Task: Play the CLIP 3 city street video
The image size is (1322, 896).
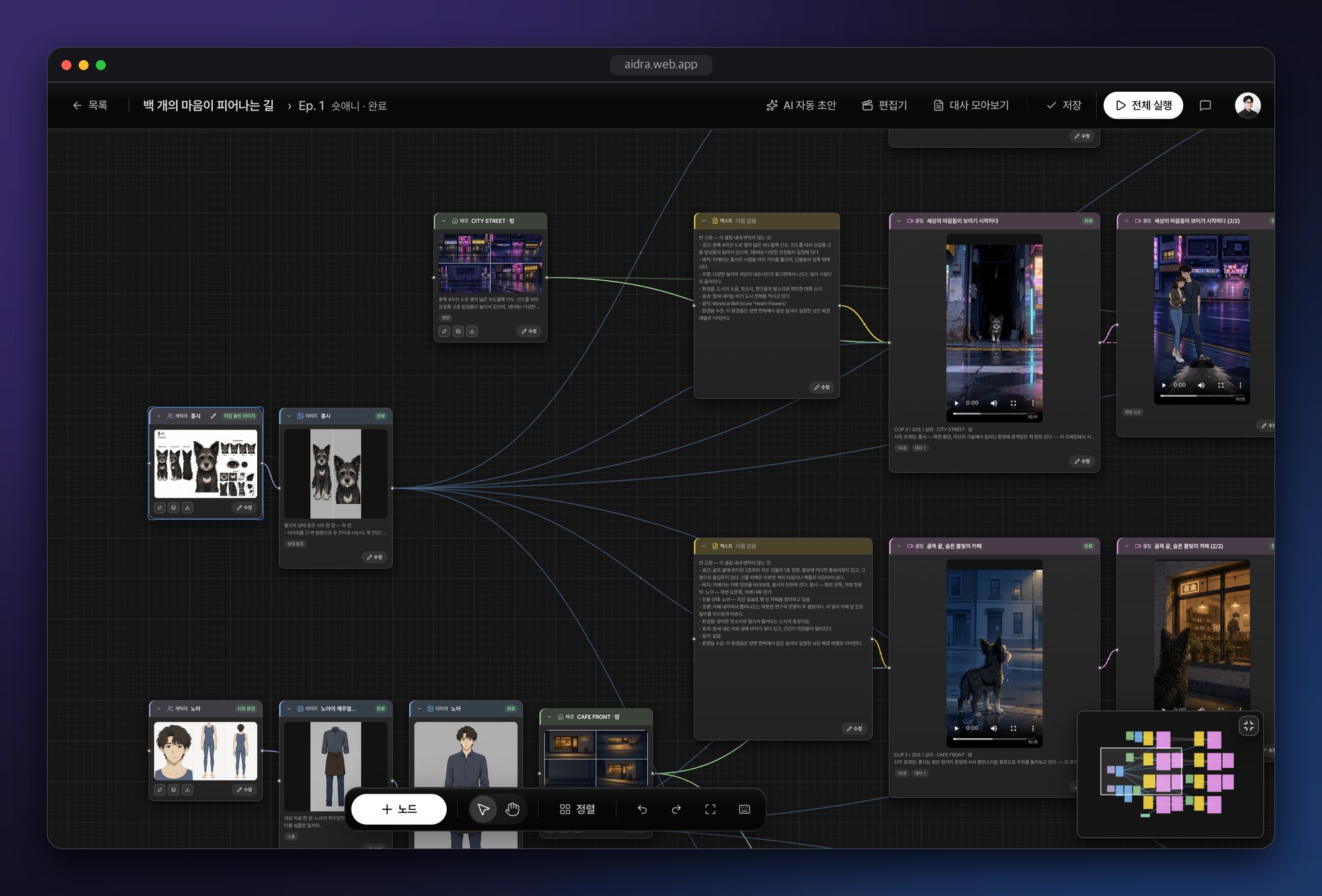Action: [956, 403]
